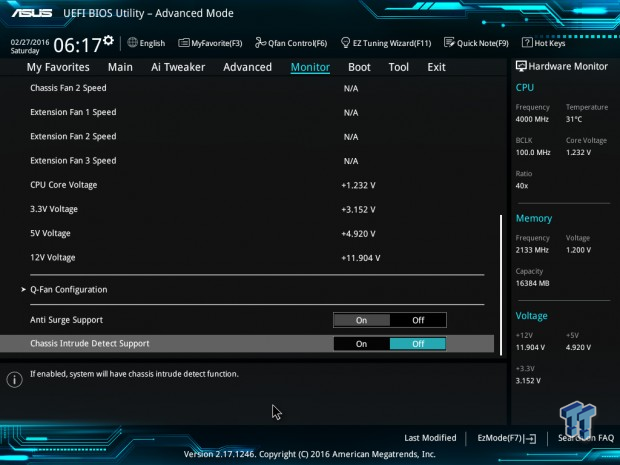Click the 4000 MHz CPU frequency value
The height and width of the screenshot is (465, 620).
pyautogui.click(x=532, y=119)
